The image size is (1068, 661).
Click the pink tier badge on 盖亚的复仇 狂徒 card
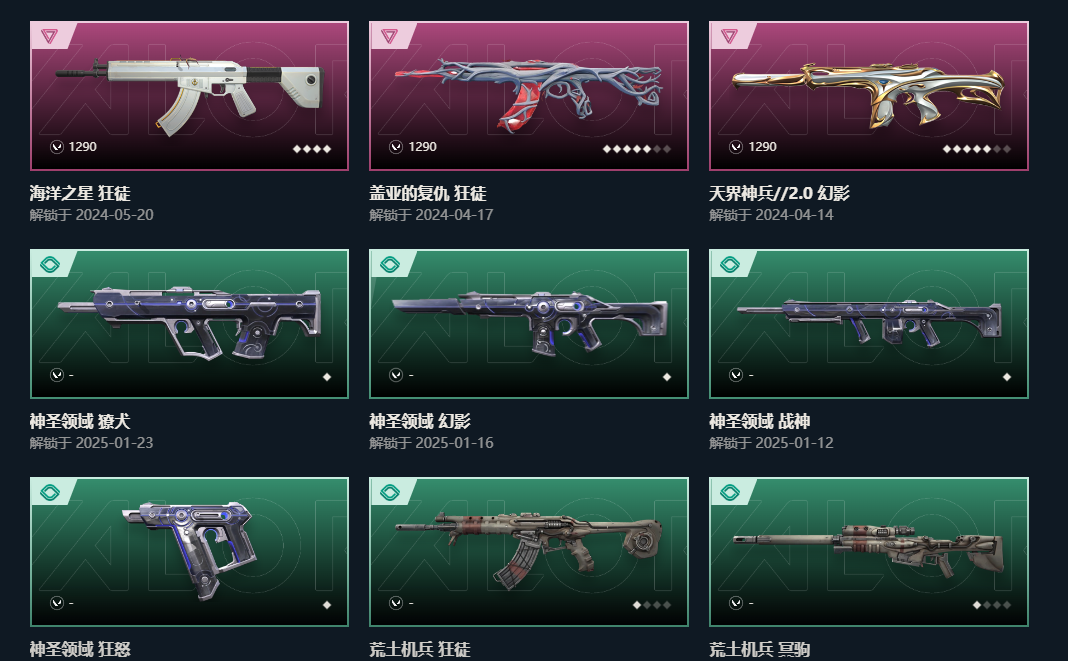click(390, 35)
